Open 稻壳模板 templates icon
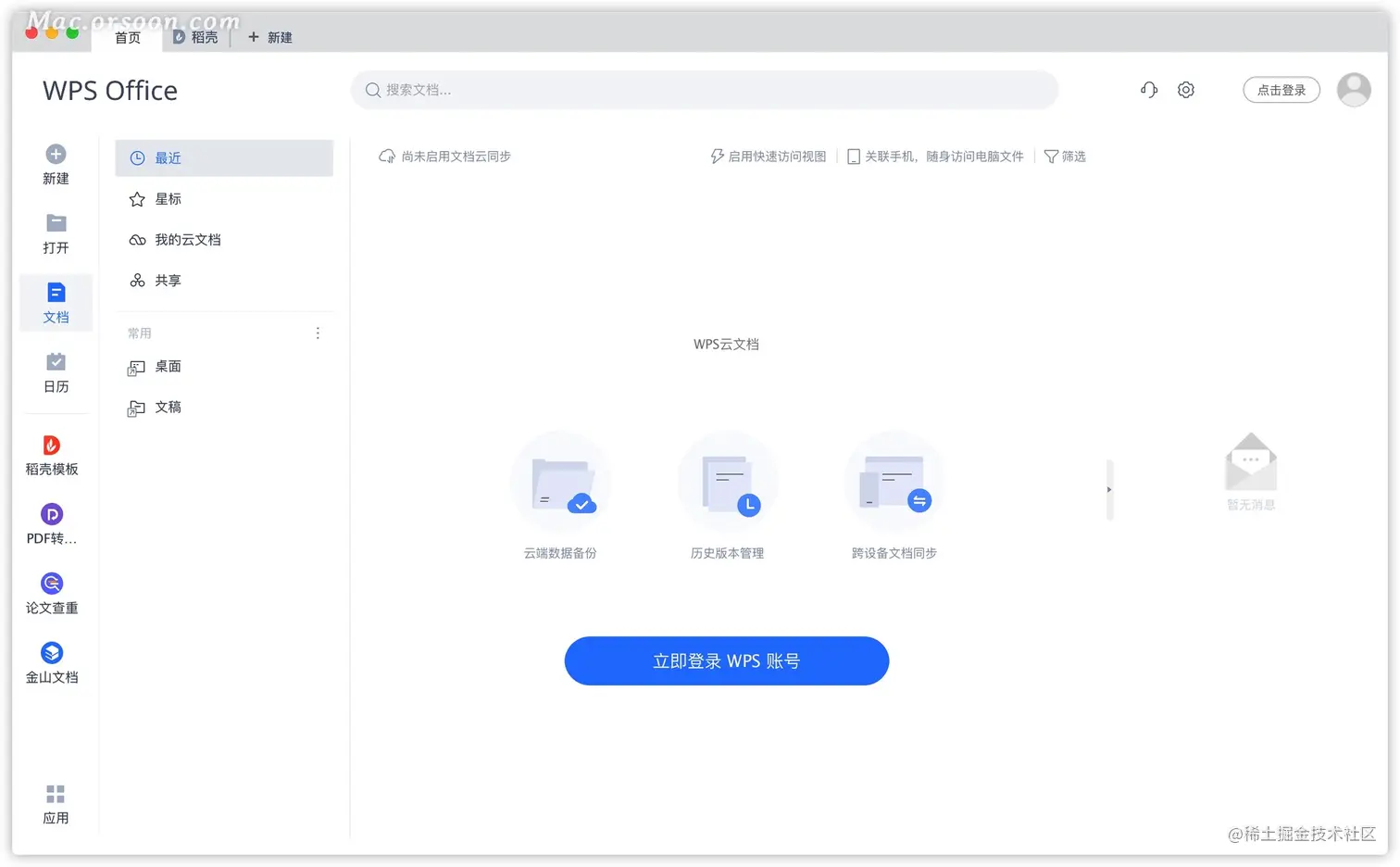Image resolution: width=1400 pixels, height=867 pixels. [52, 446]
